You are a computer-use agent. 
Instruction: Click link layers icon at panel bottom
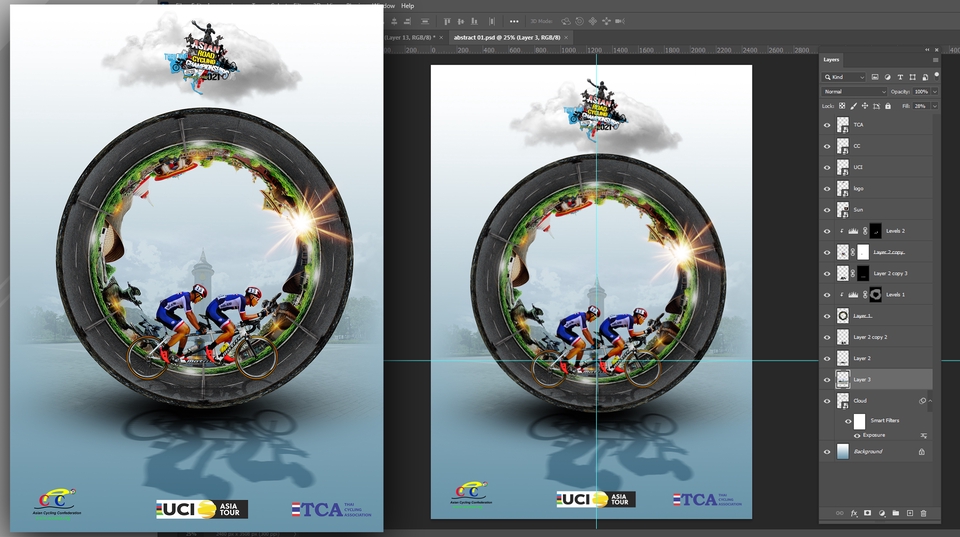point(839,513)
